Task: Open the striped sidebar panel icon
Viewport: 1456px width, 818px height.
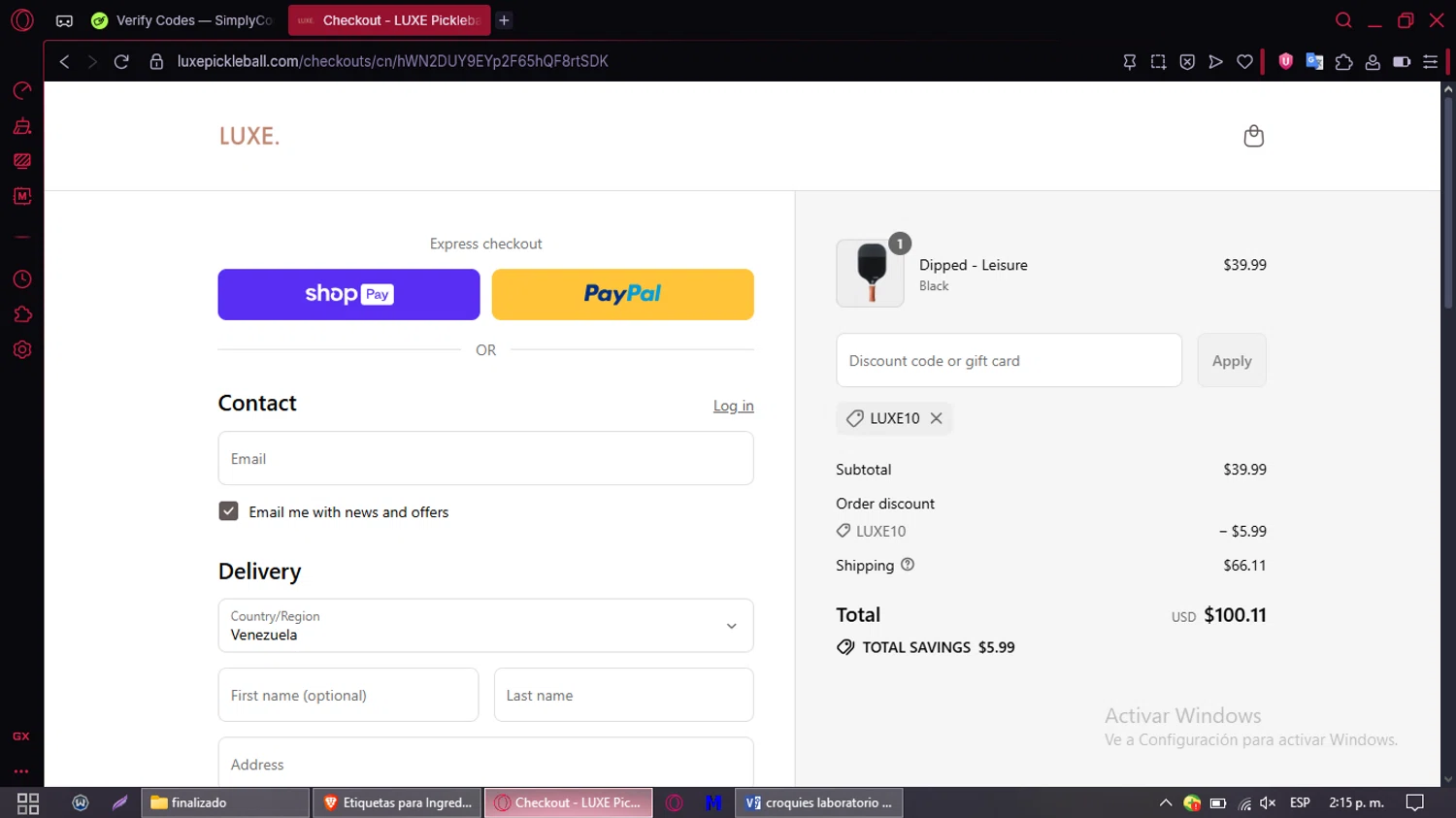Action: pyautogui.click(x=21, y=161)
